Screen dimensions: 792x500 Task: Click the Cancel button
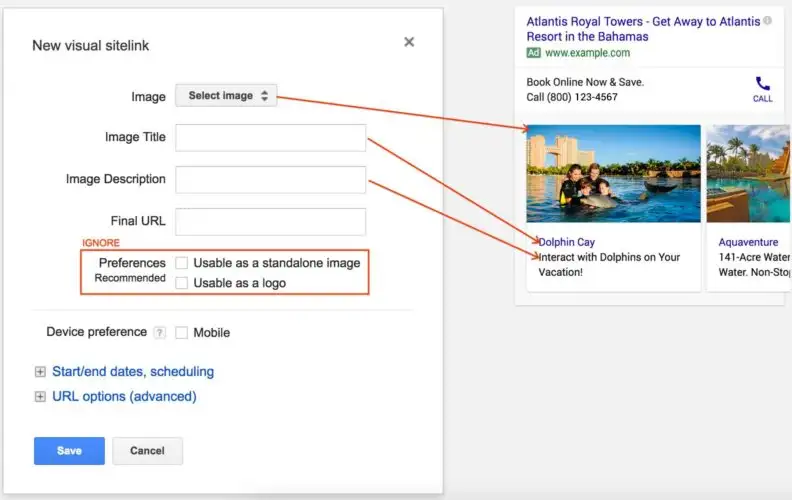pos(147,451)
